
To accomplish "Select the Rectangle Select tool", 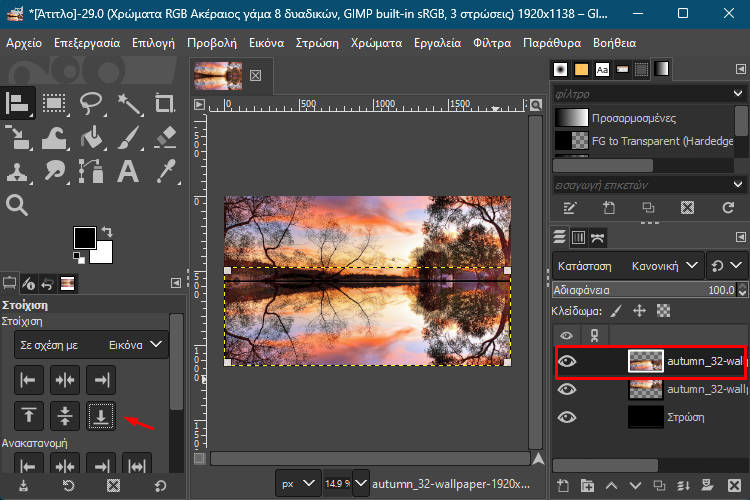I will click(x=54, y=103).
